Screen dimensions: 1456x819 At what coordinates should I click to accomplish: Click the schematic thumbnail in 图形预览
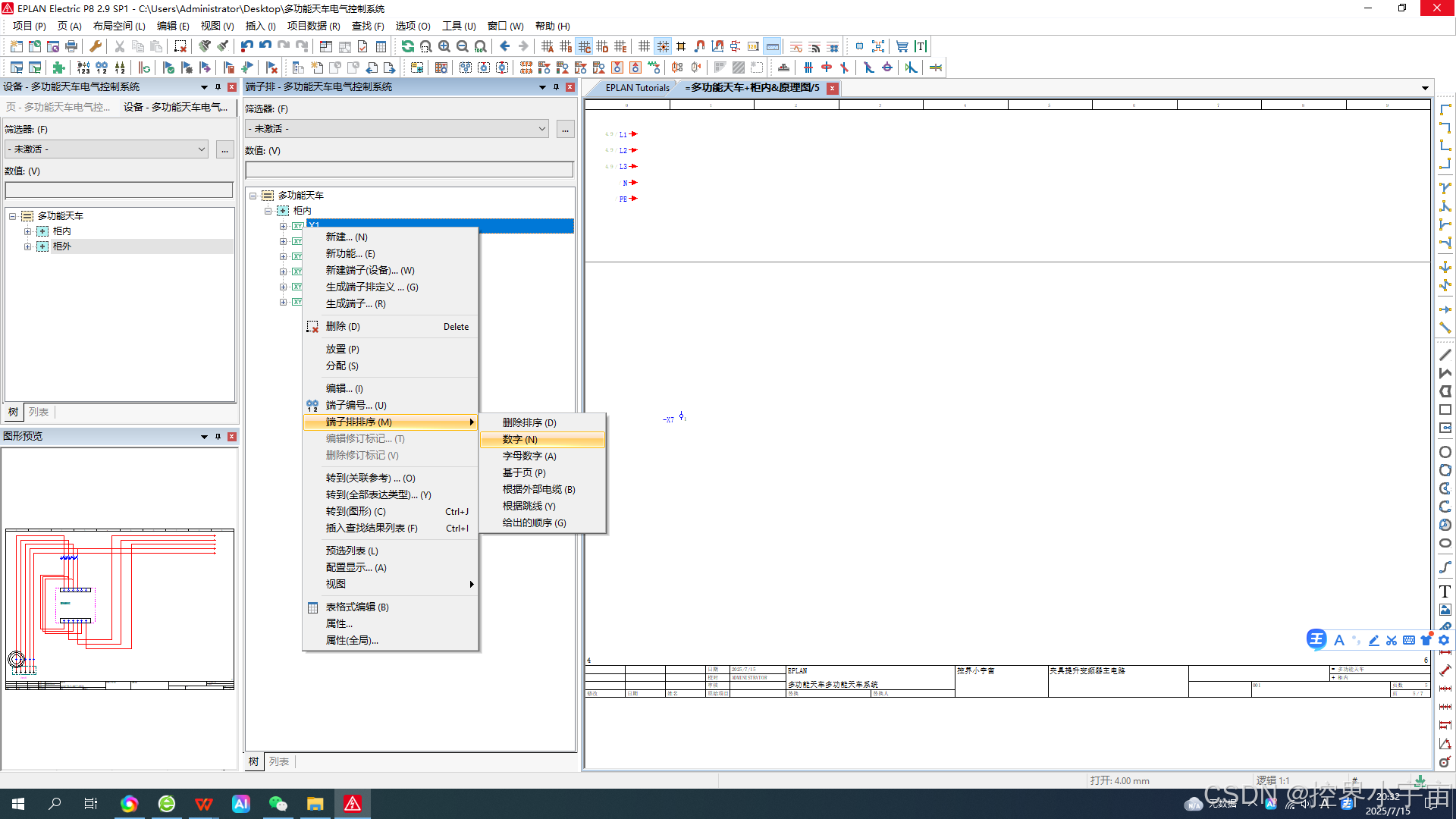coord(120,609)
